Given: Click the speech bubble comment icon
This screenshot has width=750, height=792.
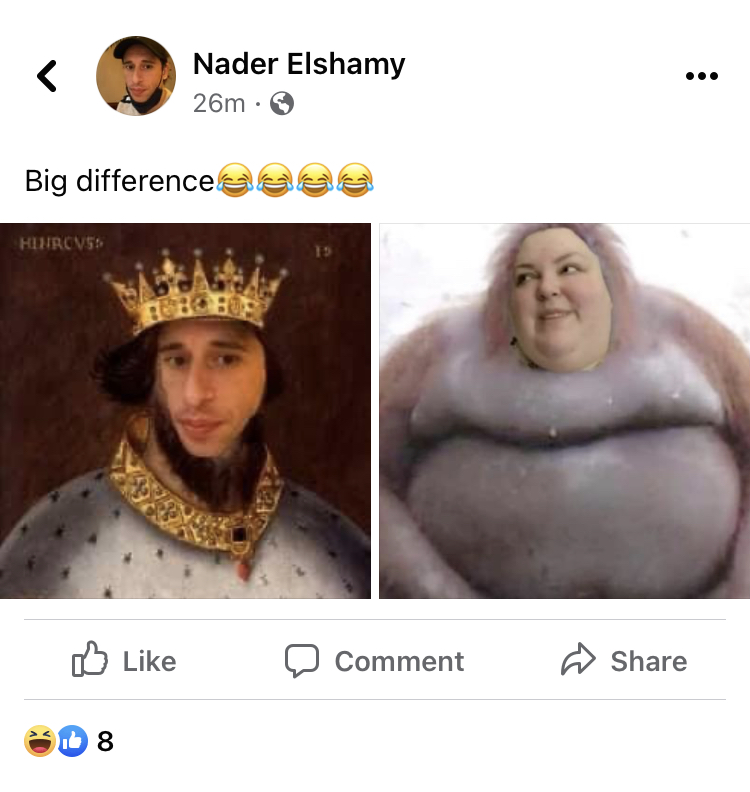Looking at the screenshot, I should (x=302, y=660).
